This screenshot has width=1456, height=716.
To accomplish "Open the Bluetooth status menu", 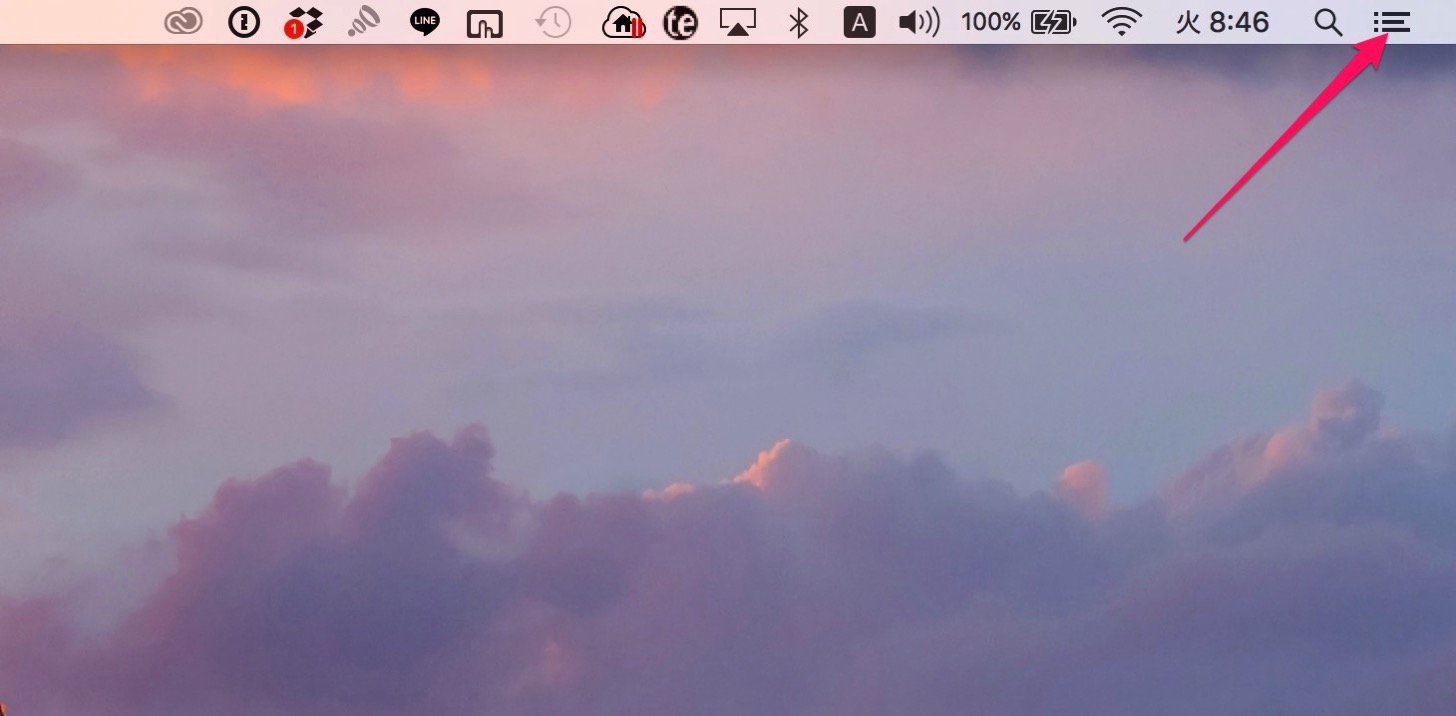I will 798,22.
